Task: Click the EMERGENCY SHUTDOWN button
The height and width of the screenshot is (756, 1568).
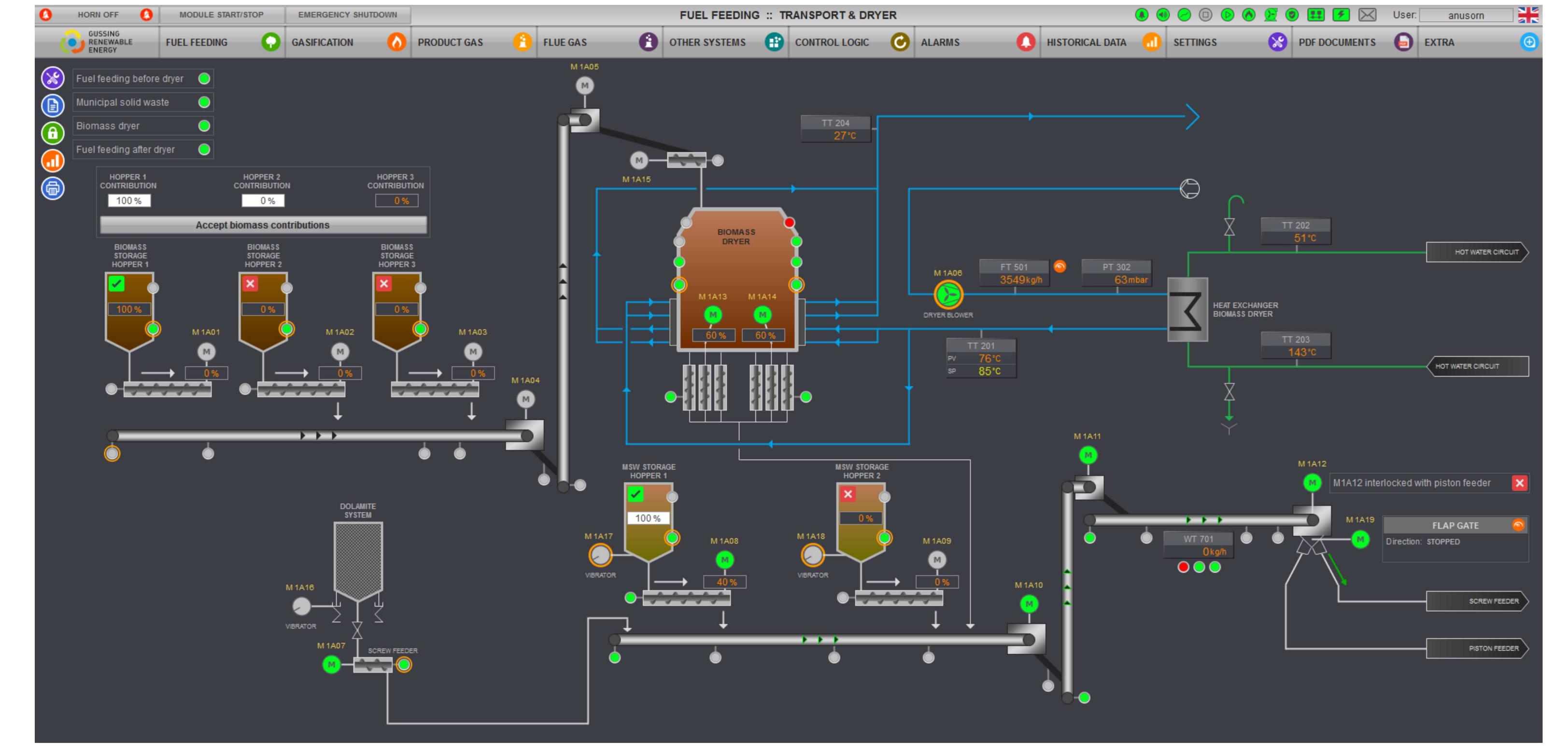Action: tap(347, 14)
